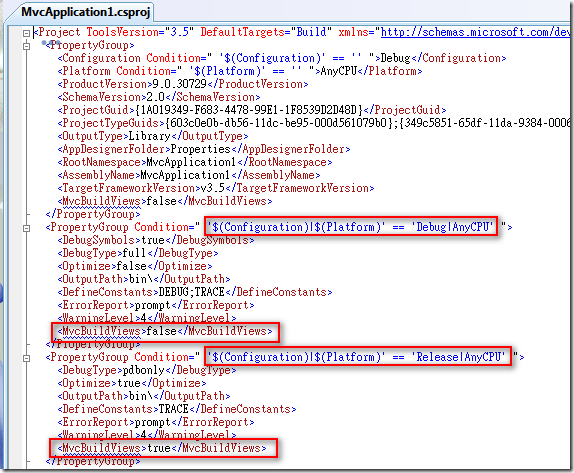574x473 pixels.
Task: Click DefineConstants DEBUG;TRACE line
Action: pyautogui.click(x=195, y=292)
